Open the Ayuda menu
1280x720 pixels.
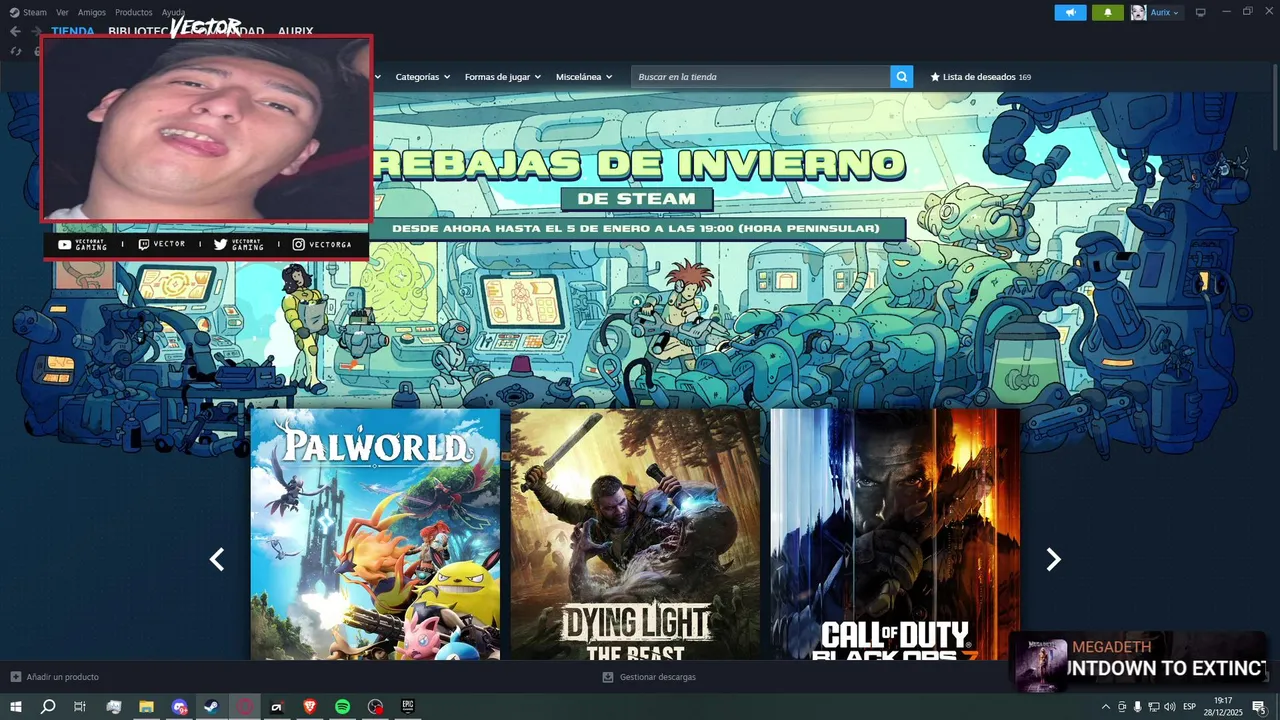(x=173, y=13)
